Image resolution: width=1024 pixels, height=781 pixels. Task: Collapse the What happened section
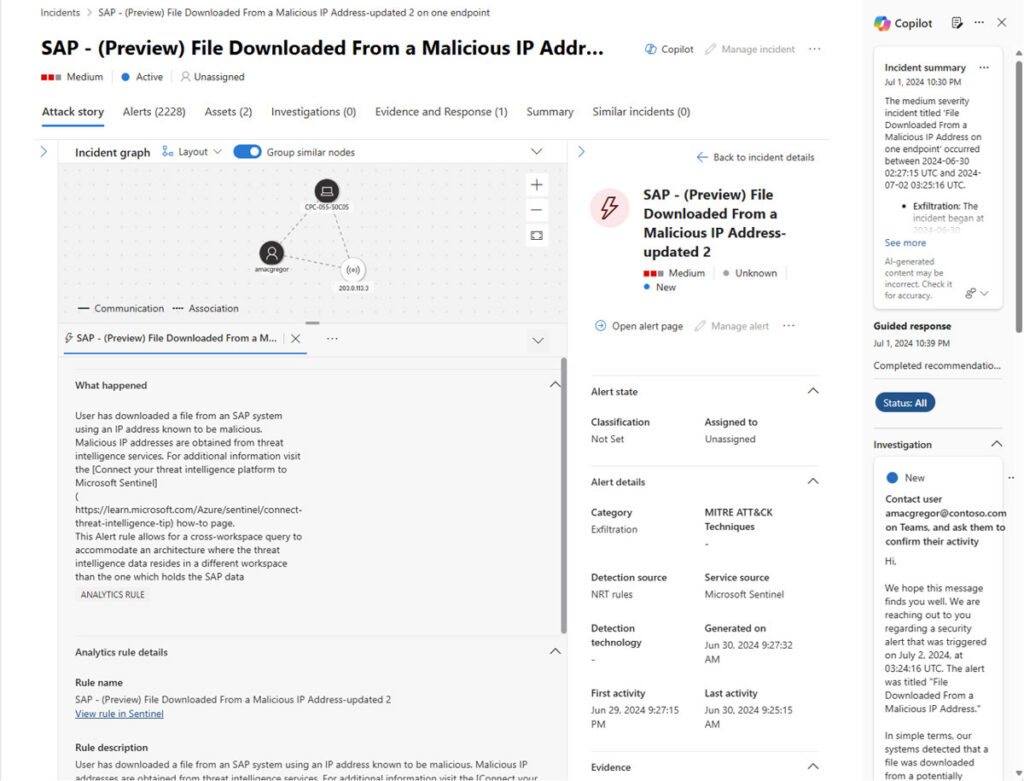(555, 385)
